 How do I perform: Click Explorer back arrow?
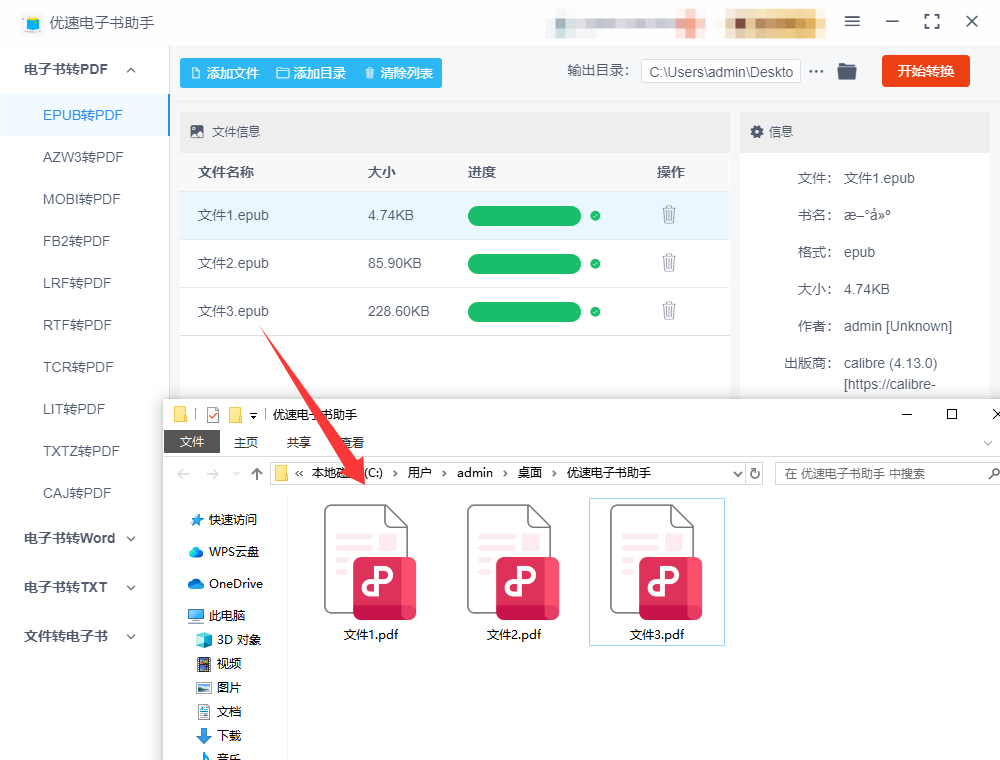pyautogui.click(x=183, y=474)
